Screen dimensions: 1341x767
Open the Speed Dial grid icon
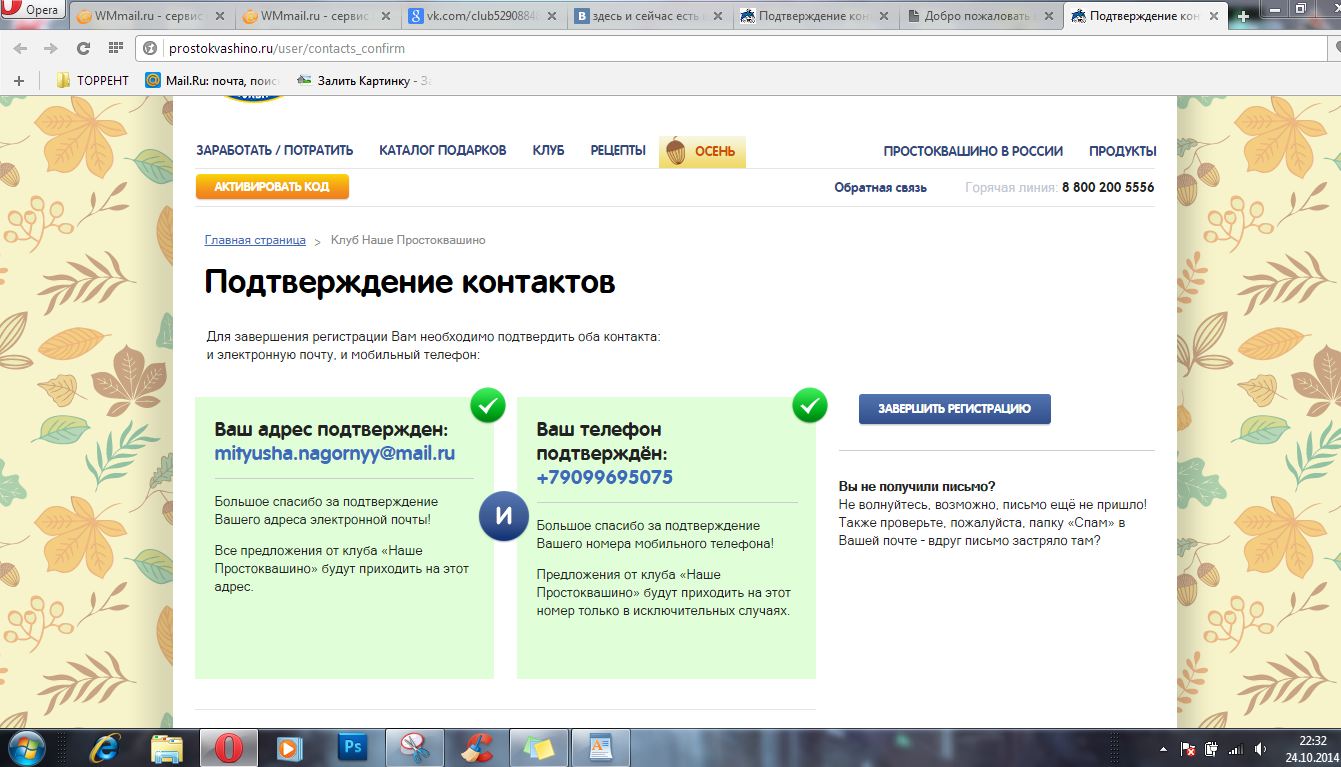(x=116, y=48)
